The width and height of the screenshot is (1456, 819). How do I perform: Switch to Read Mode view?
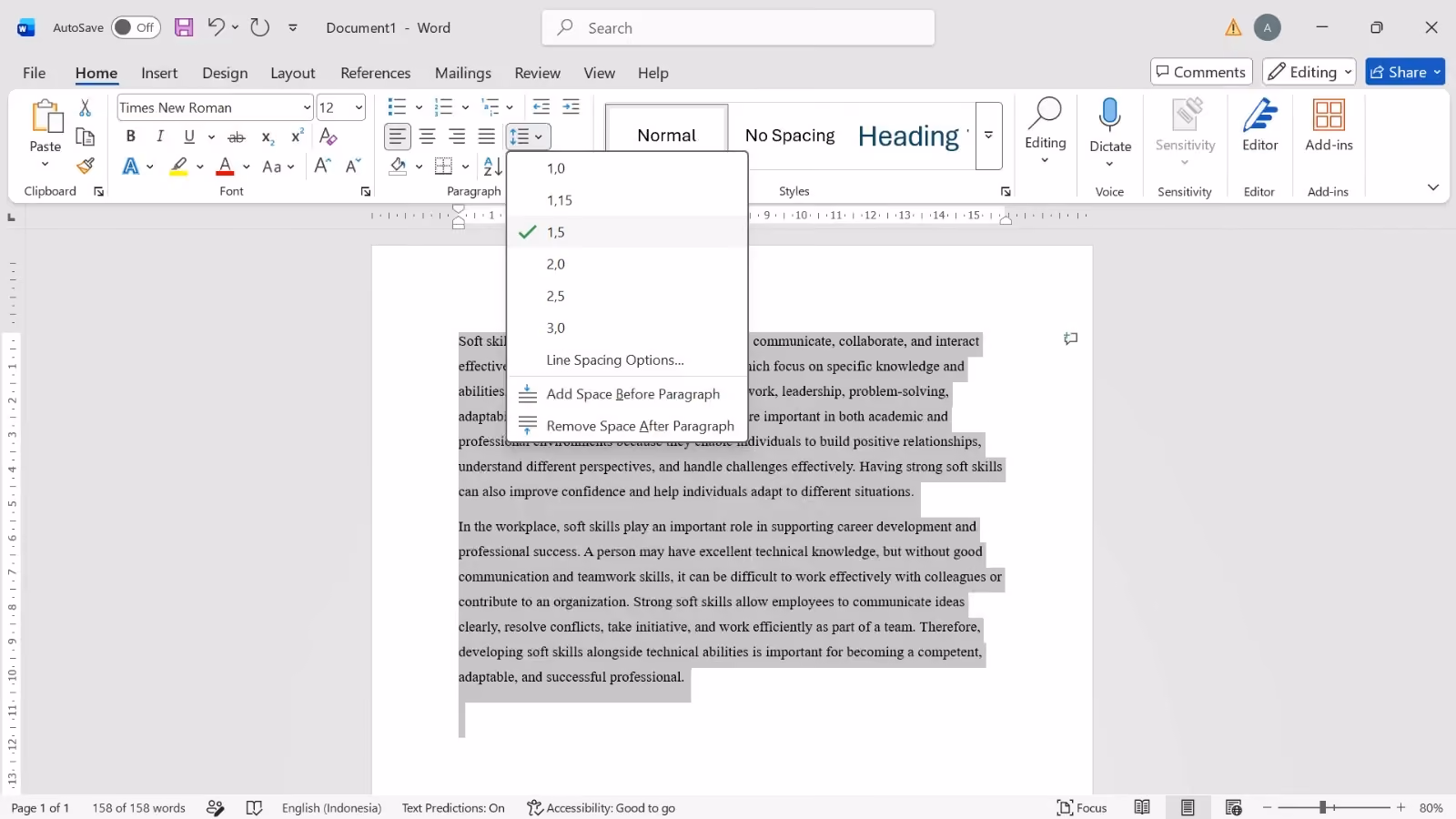coord(1142,807)
